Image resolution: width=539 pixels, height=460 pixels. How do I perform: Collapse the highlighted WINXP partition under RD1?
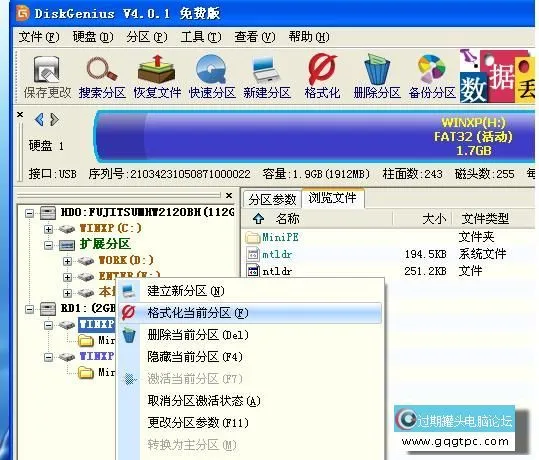click(48, 325)
